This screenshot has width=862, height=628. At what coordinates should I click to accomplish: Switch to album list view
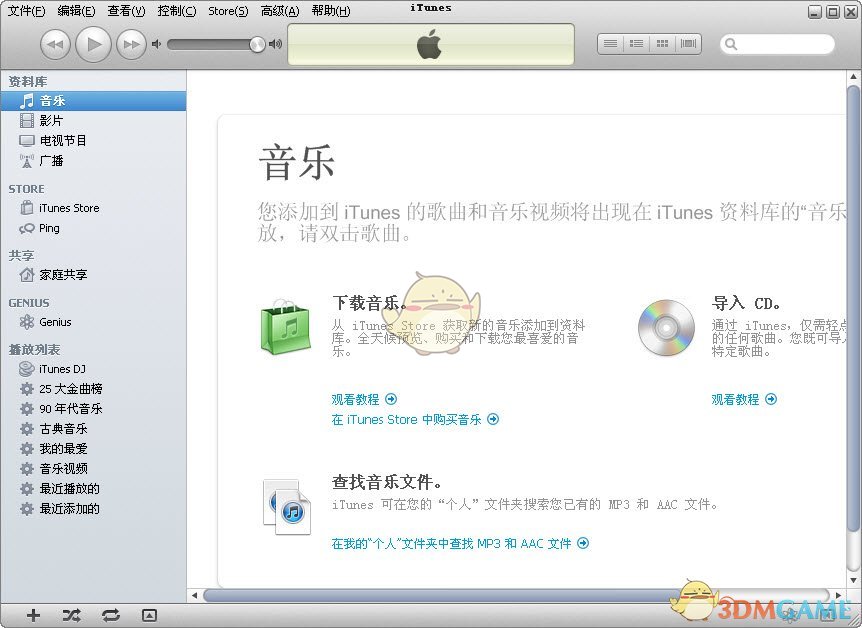636,43
